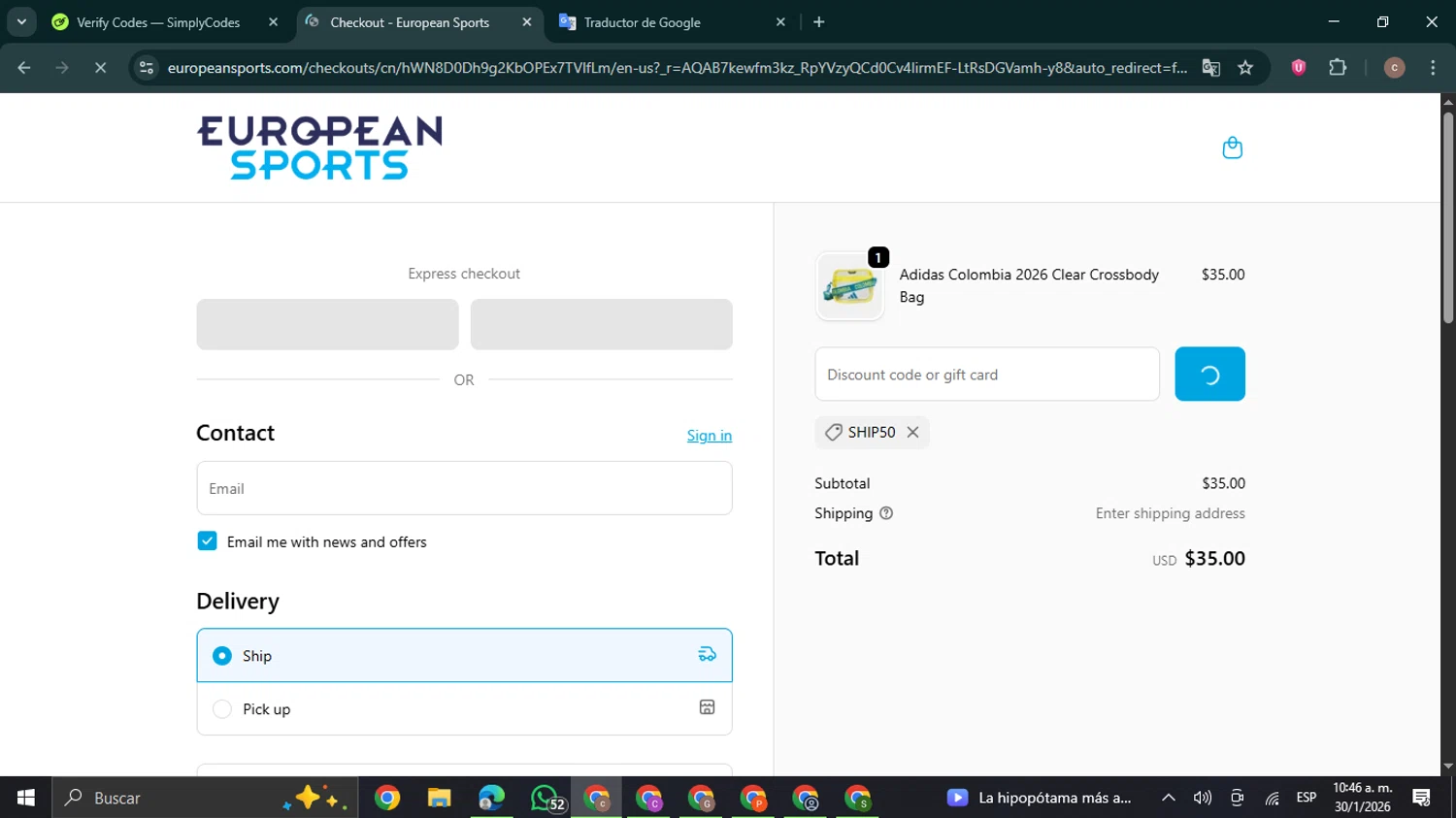Open the shopping bag cart icon
The image size is (1456, 818).
[1232, 147]
